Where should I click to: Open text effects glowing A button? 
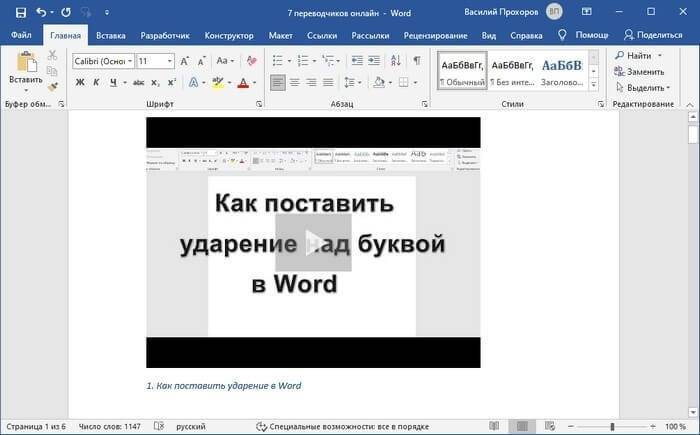tap(193, 82)
